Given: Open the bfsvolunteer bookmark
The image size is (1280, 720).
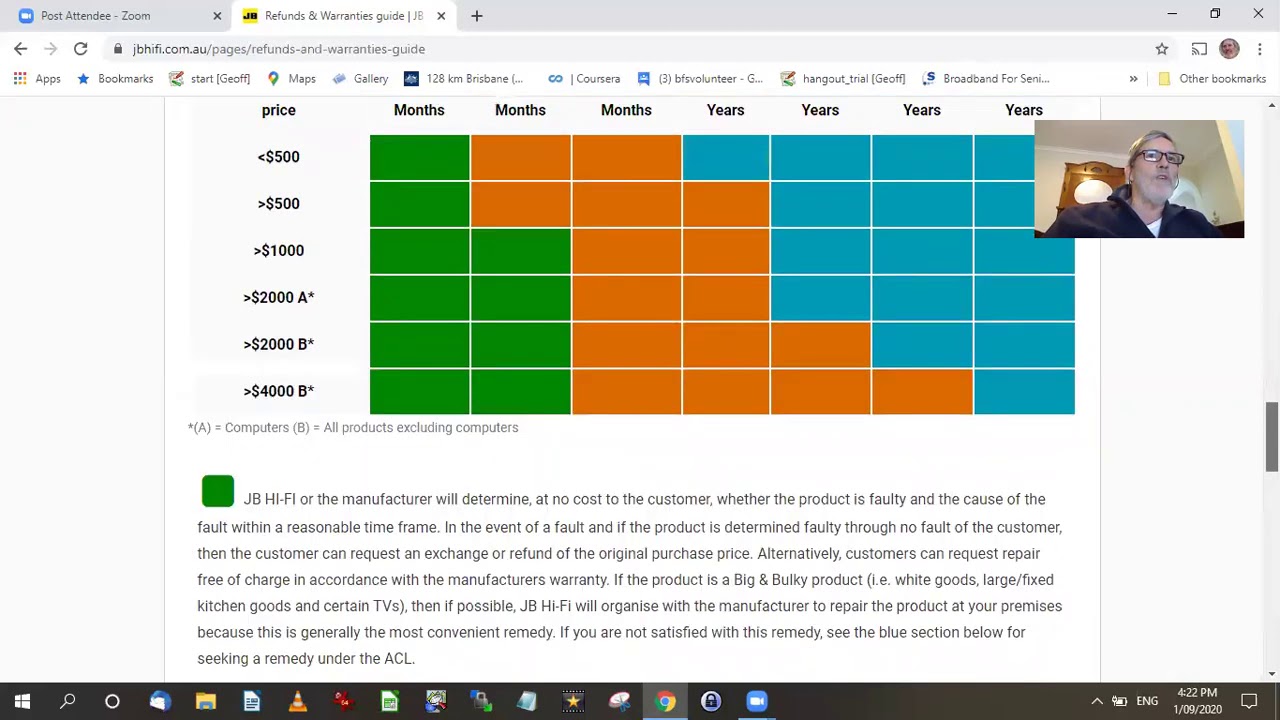Looking at the screenshot, I should pos(700,78).
